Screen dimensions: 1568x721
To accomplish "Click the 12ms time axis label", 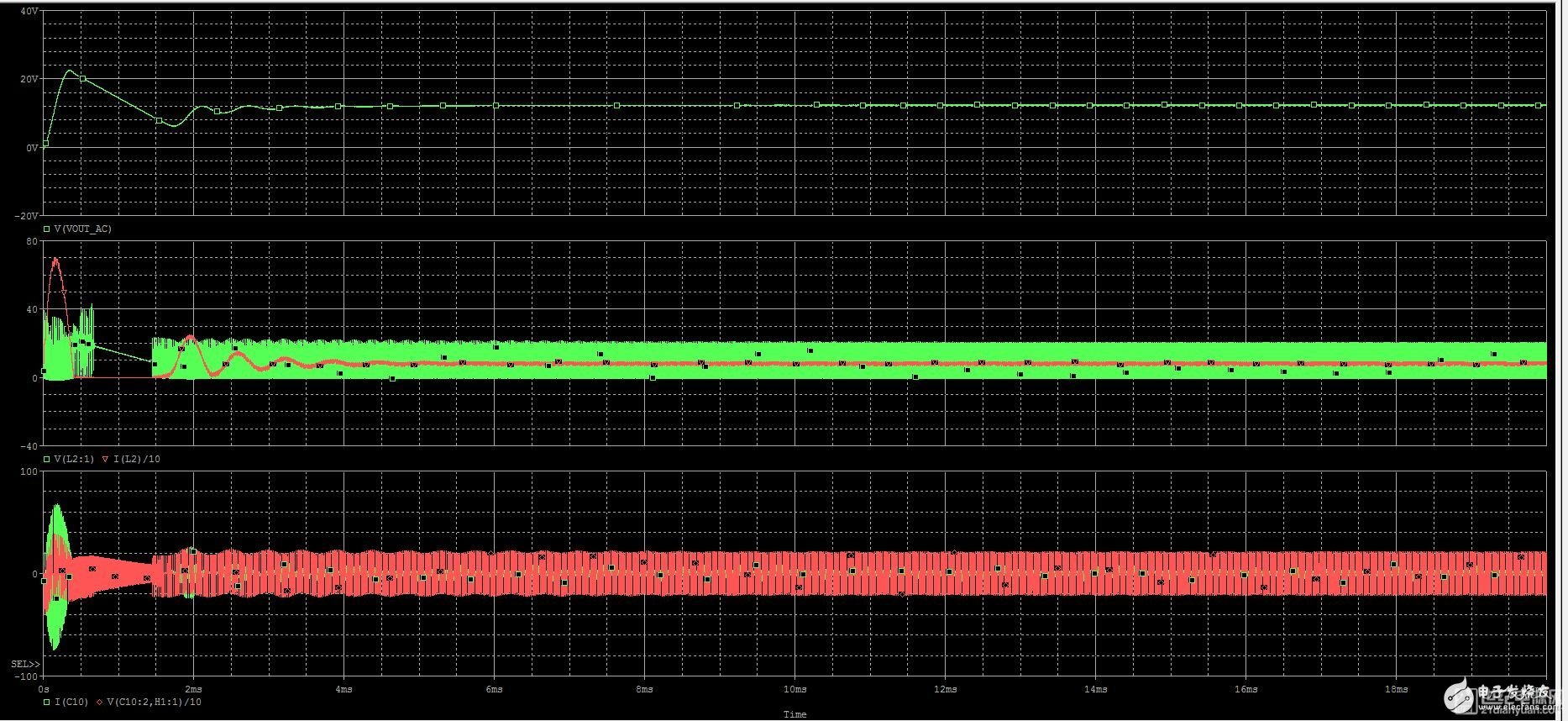I will pyautogui.click(x=945, y=689).
